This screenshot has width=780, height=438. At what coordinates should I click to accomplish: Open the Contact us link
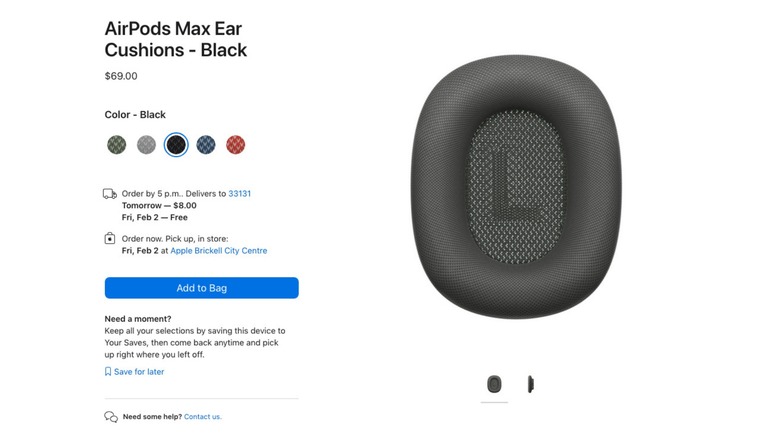pyautogui.click(x=203, y=417)
